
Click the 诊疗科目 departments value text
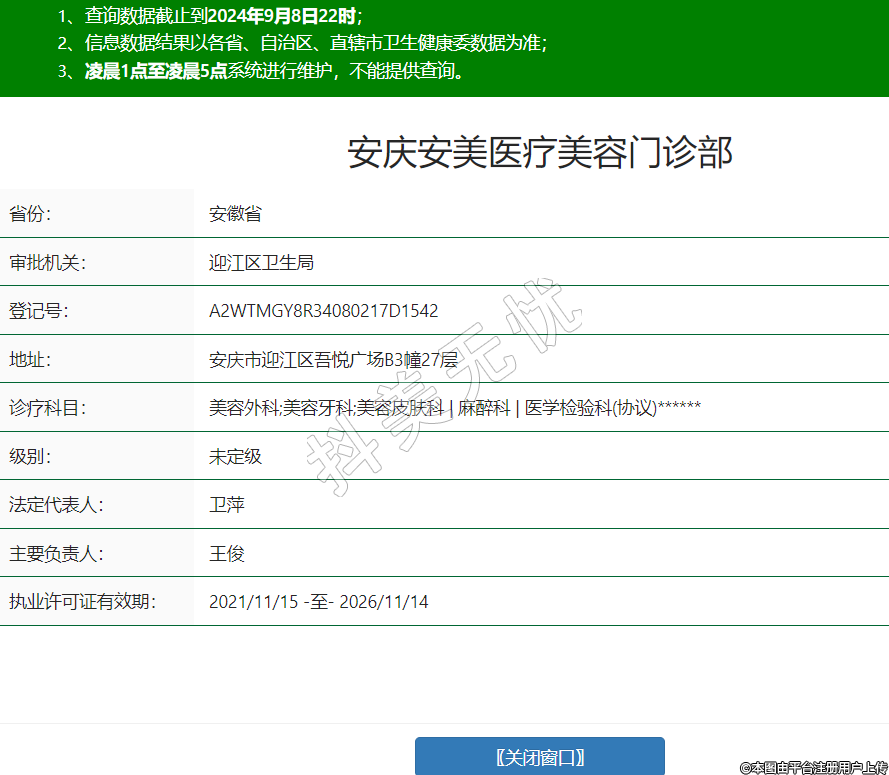(x=454, y=408)
